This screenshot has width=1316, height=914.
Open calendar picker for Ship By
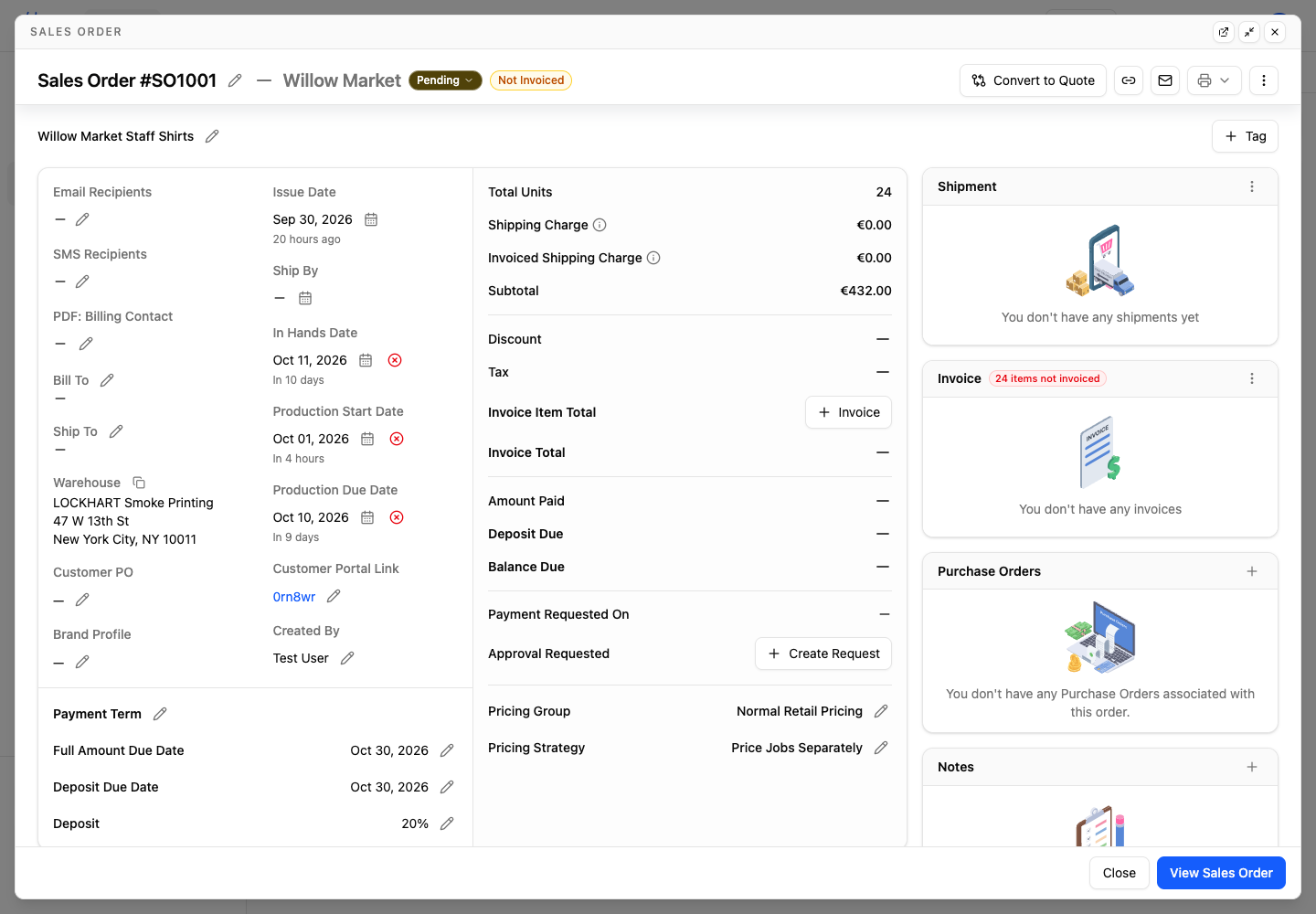(305, 298)
